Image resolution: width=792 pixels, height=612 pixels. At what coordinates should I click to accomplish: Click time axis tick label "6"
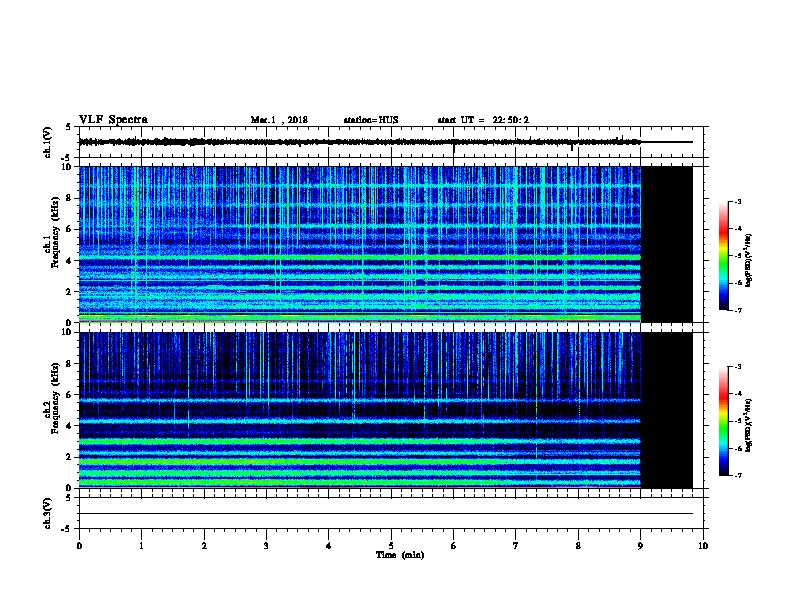point(453,546)
